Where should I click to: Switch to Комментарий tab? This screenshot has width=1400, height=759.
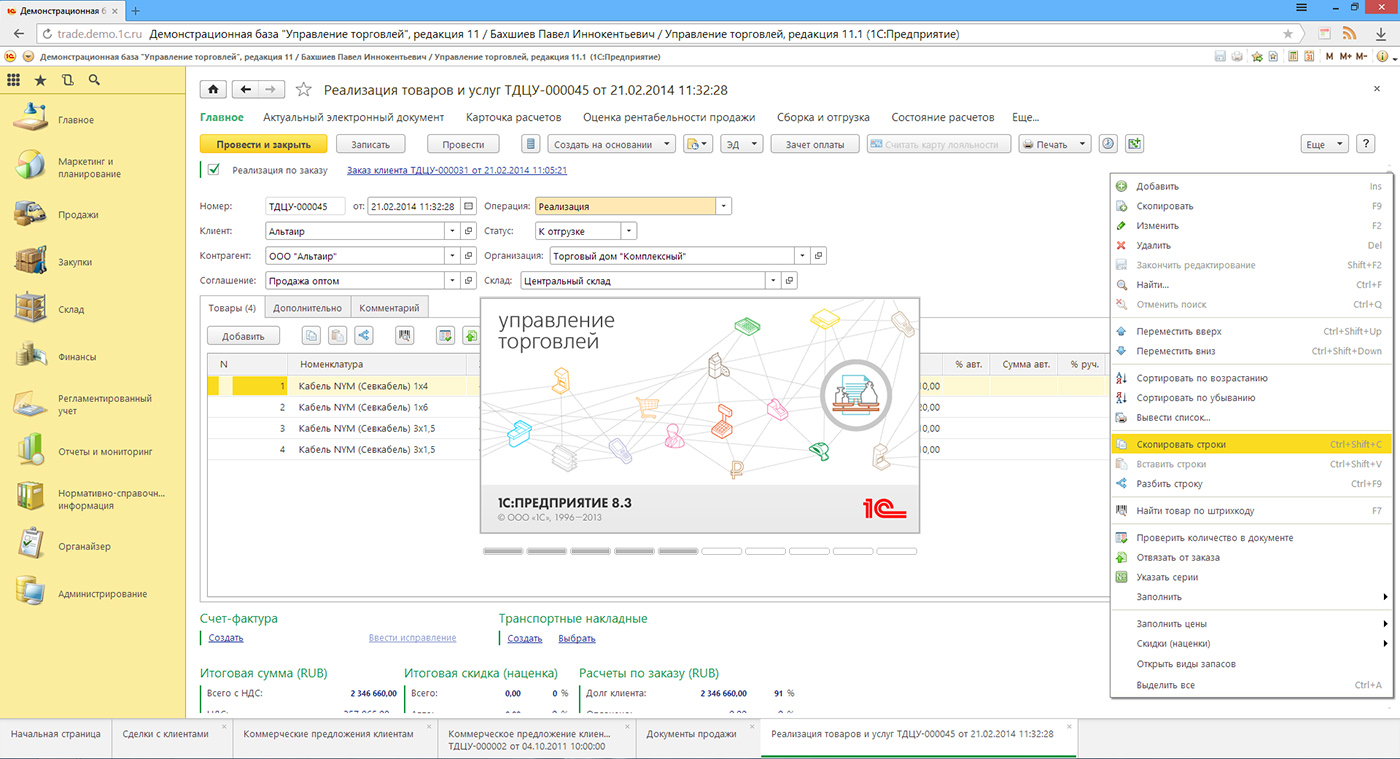(x=390, y=308)
